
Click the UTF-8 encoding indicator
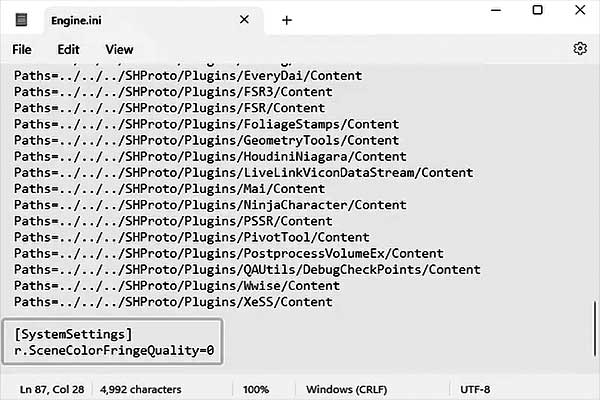(475, 389)
